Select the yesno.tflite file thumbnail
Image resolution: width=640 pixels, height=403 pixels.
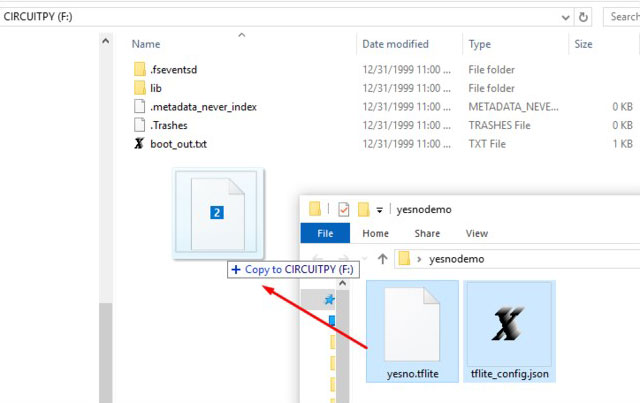point(412,330)
